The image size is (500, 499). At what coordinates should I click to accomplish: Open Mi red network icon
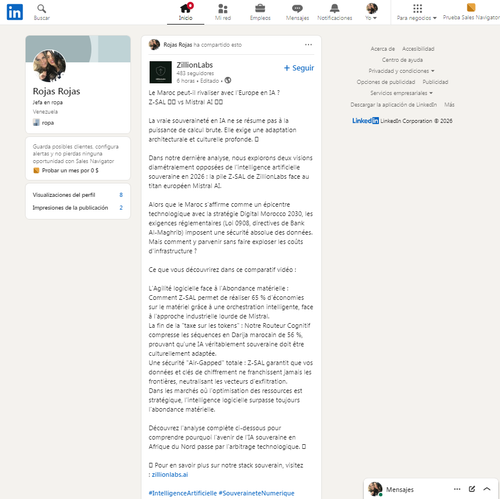[223, 8]
